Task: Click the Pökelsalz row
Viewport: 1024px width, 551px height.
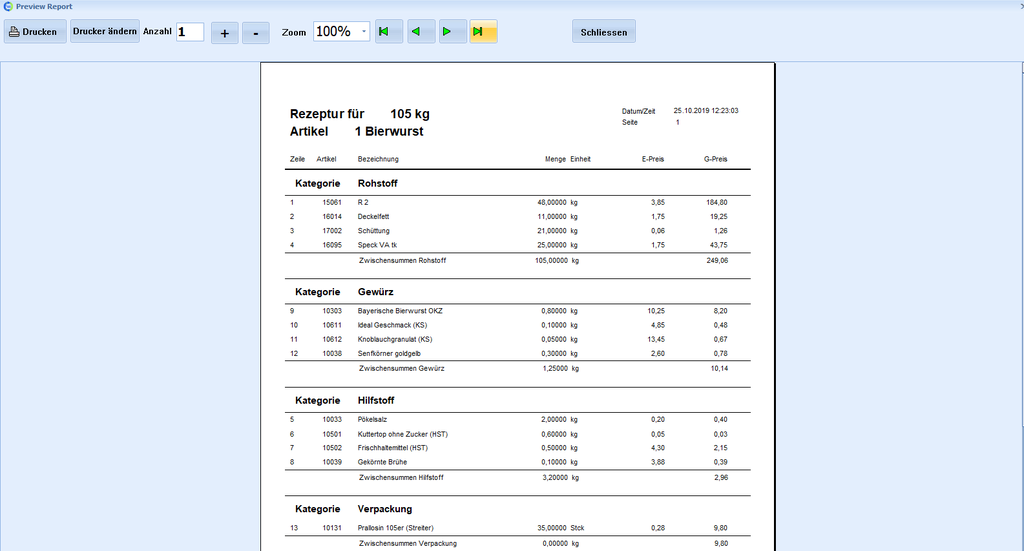Action: [509, 420]
